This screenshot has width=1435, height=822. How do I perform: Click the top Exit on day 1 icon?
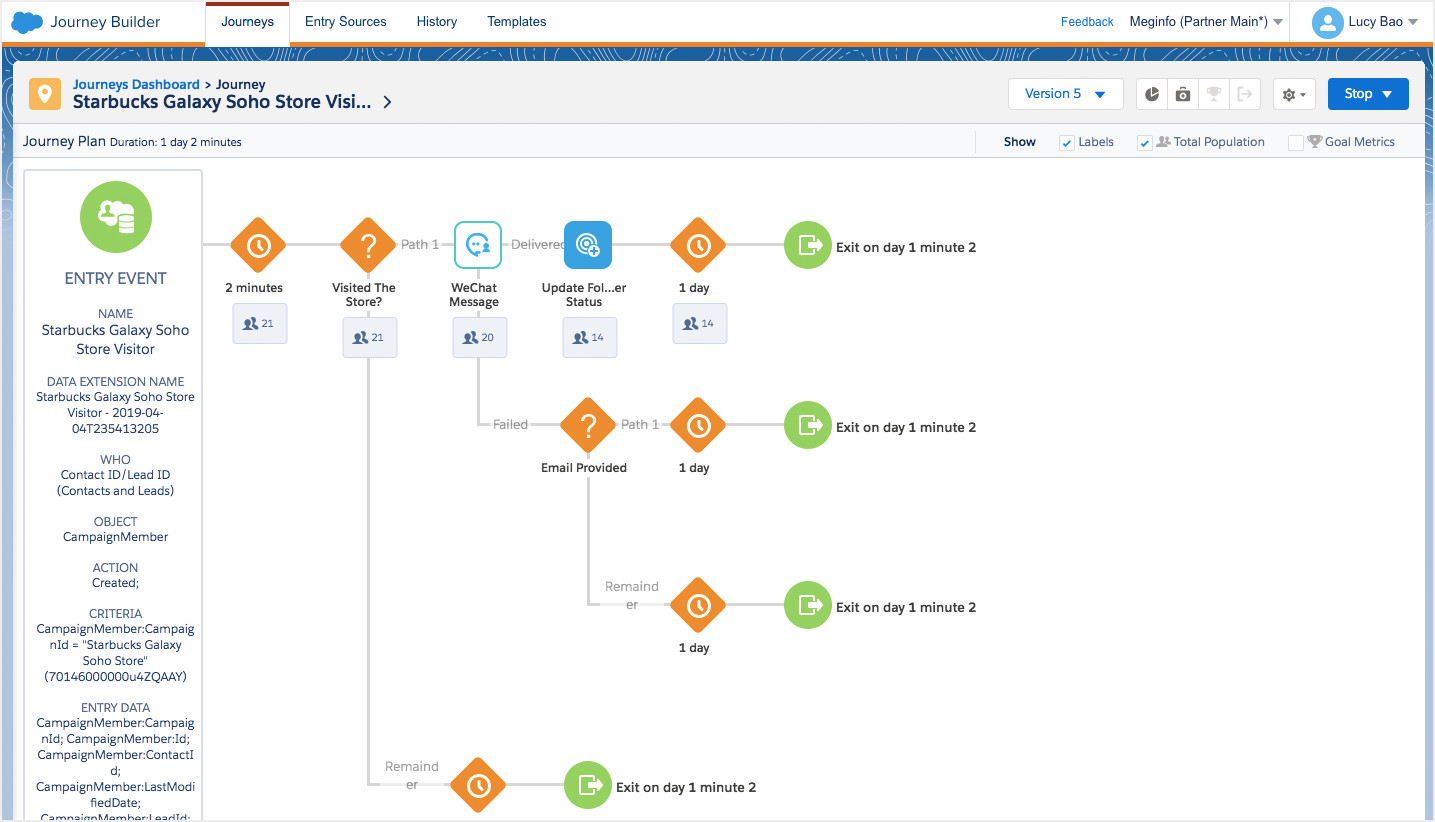click(x=807, y=245)
